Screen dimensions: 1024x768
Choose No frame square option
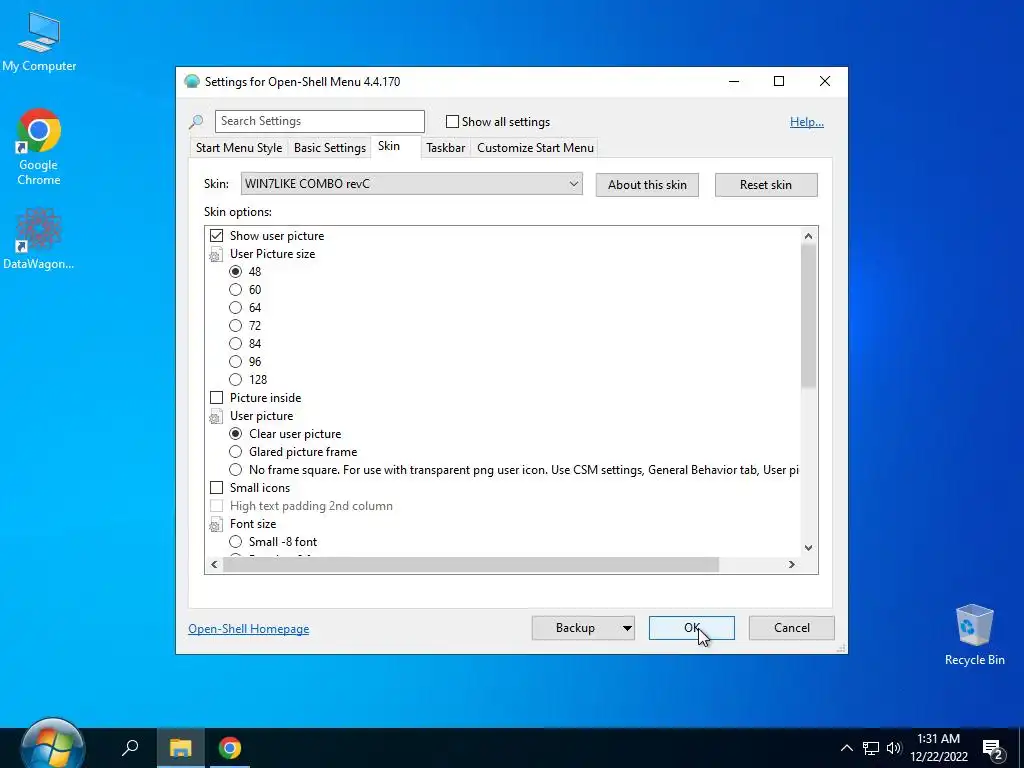[235, 470]
